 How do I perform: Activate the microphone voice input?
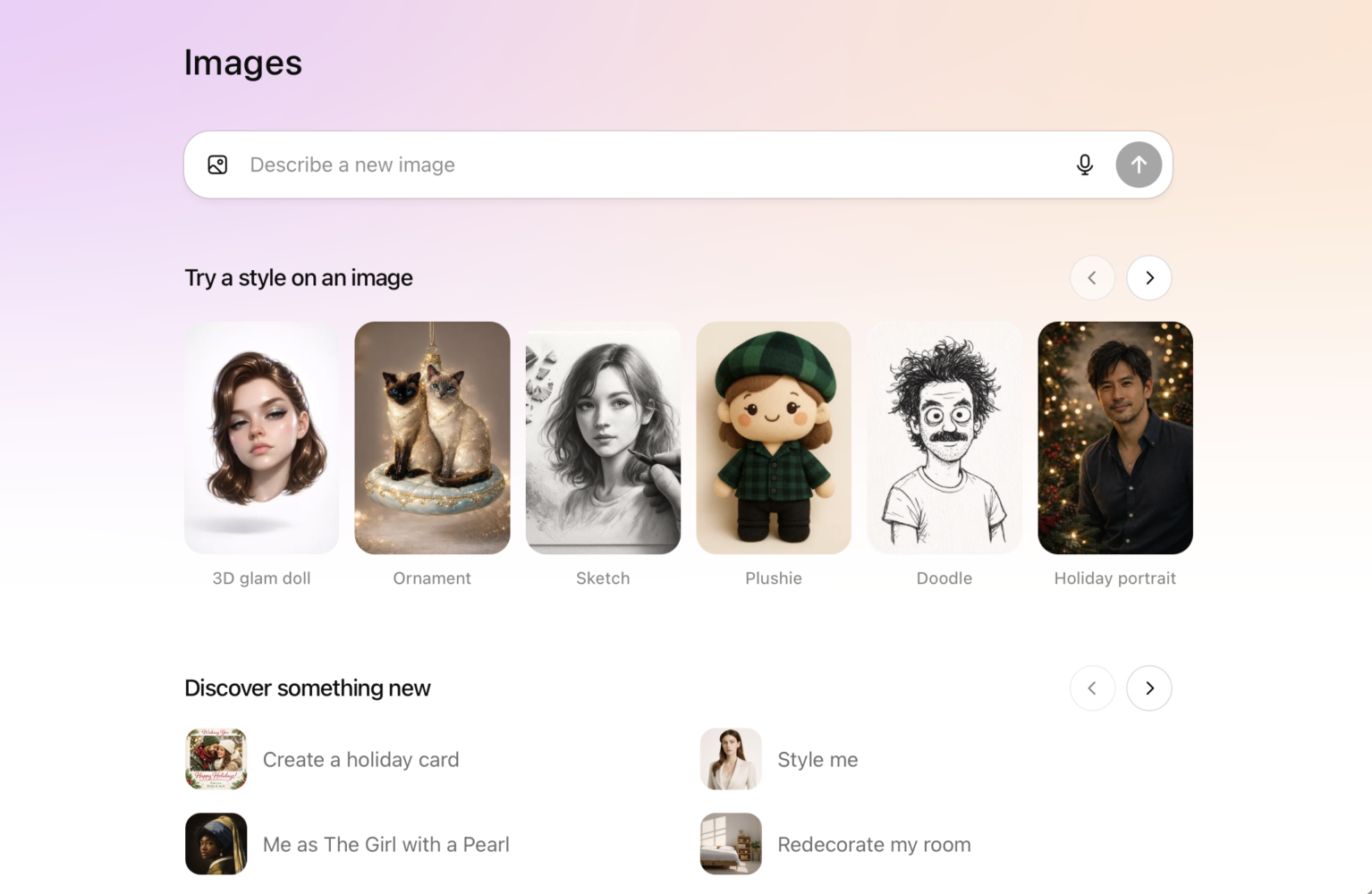[x=1084, y=164]
